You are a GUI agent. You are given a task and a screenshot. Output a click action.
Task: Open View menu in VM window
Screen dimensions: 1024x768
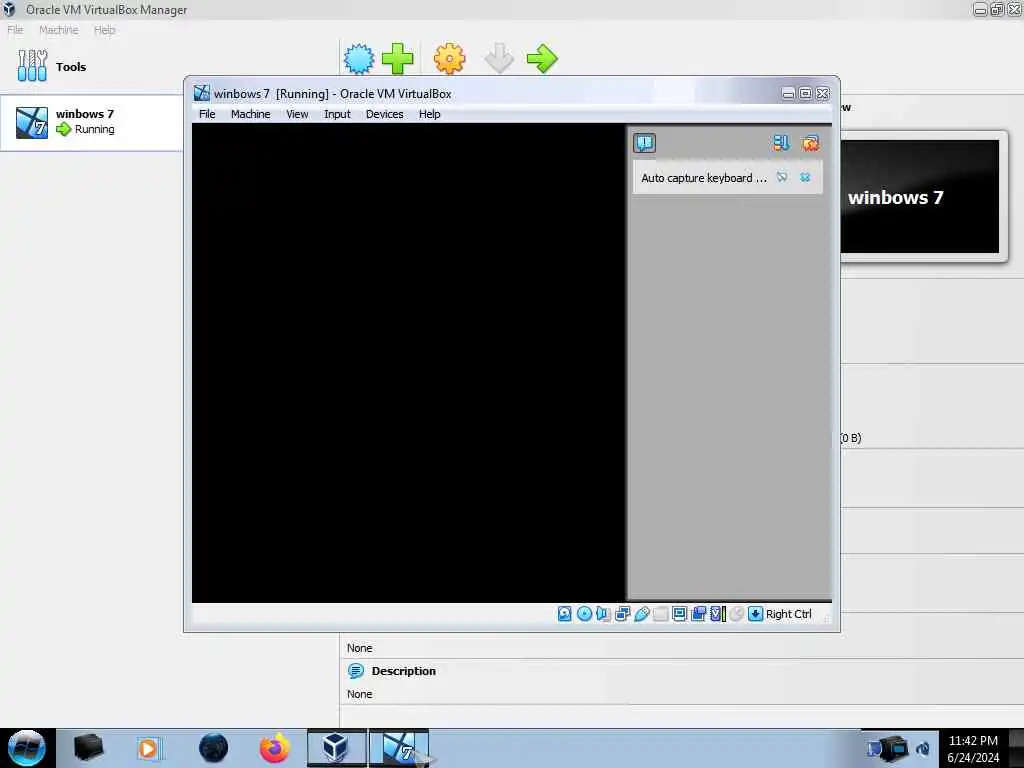[297, 114]
